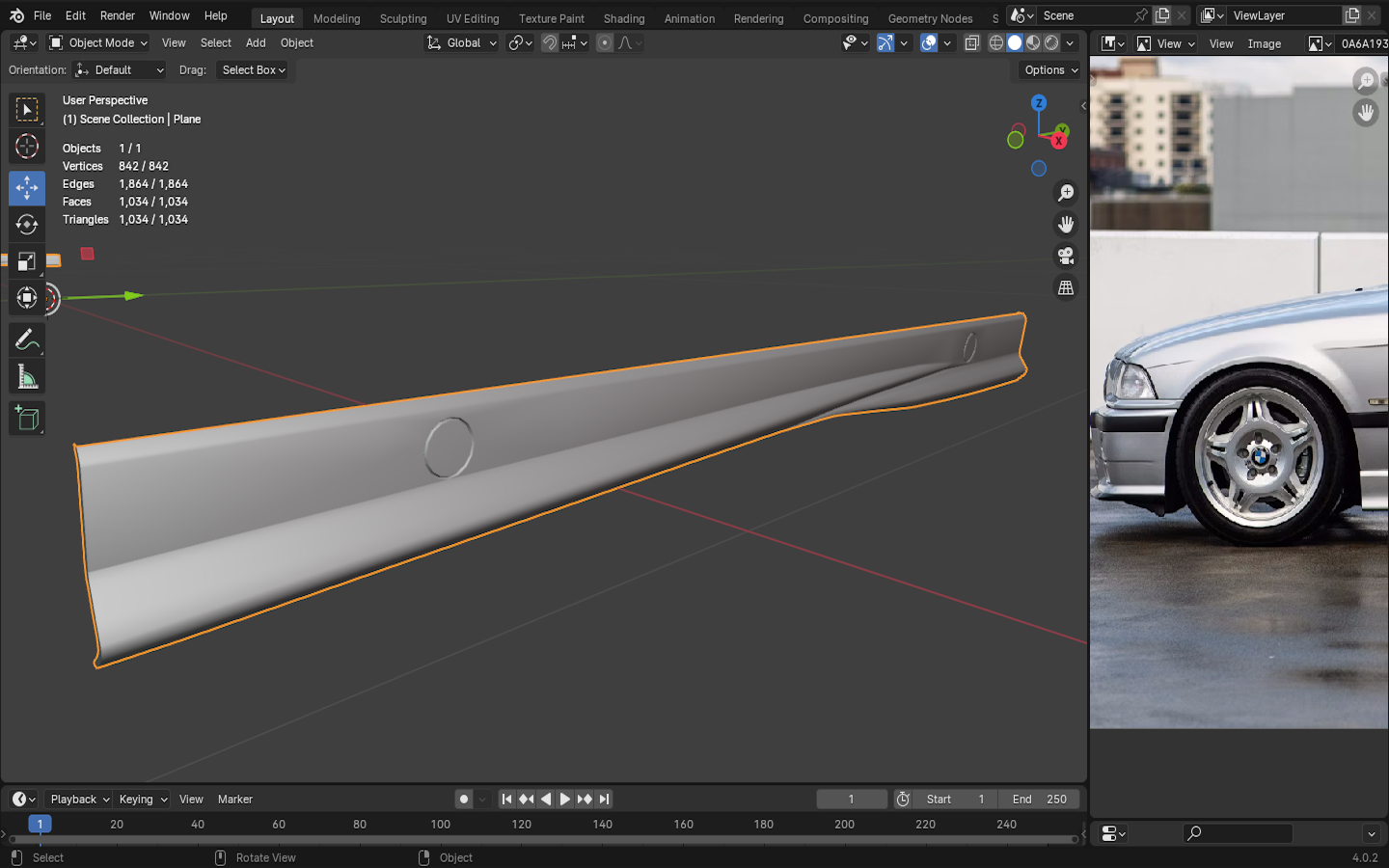Image resolution: width=1389 pixels, height=868 pixels.
Task: Pick the Measure tool
Action: [x=27, y=376]
